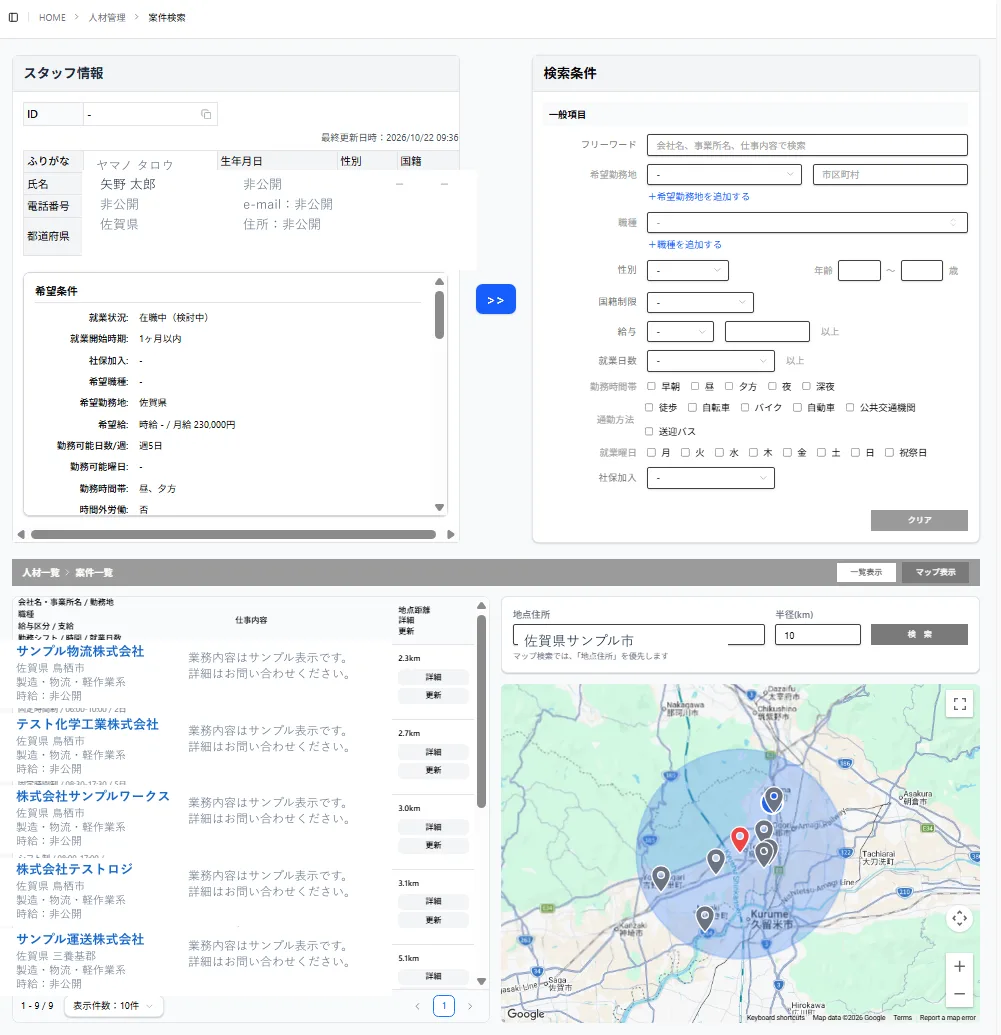This screenshot has height=1035, width=1001.
Task: Go to the previous results page arrow
Action: pyautogui.click(x=417, y=1006)
